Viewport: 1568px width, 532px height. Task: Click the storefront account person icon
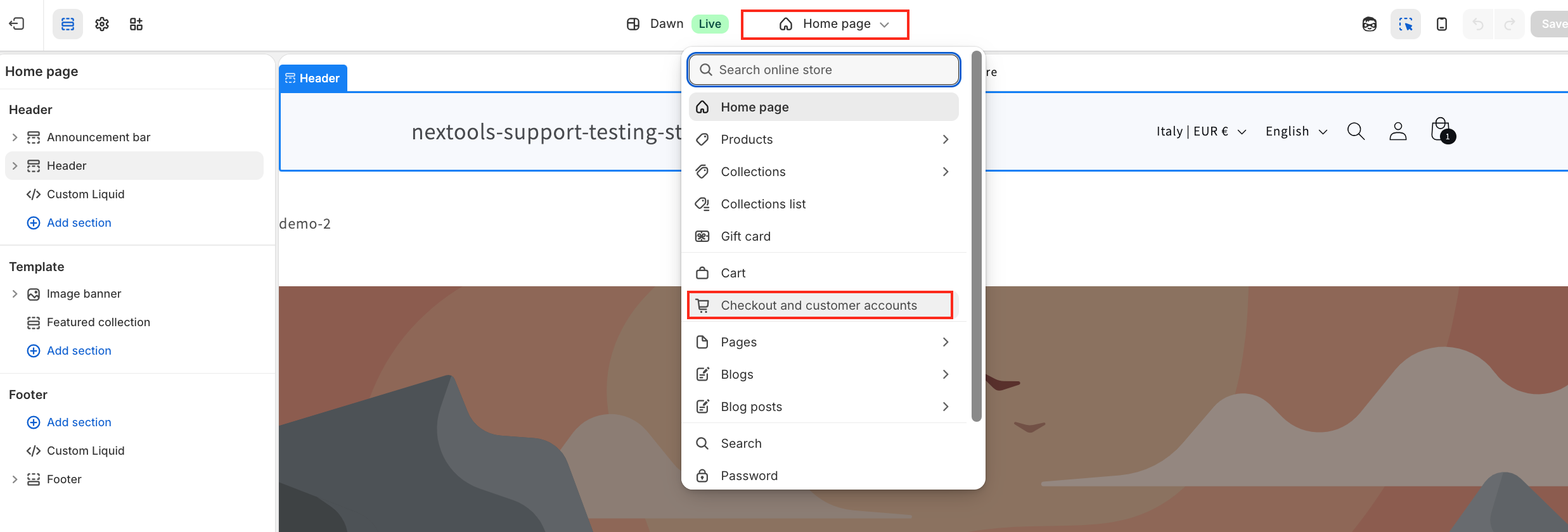click(1398, 131)
